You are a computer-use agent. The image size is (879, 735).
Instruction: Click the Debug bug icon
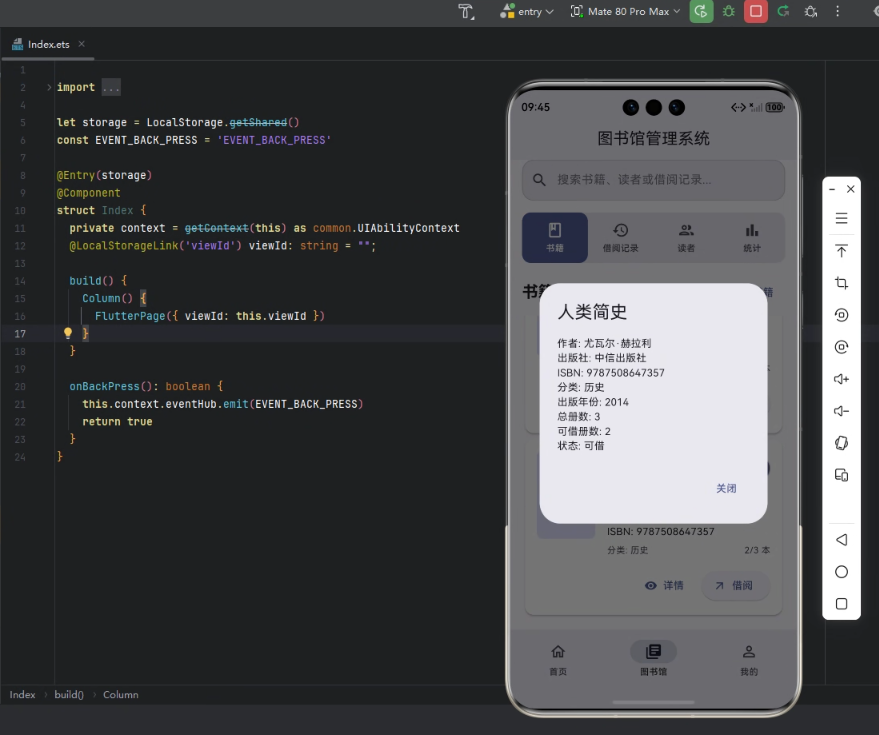[729, 11]
